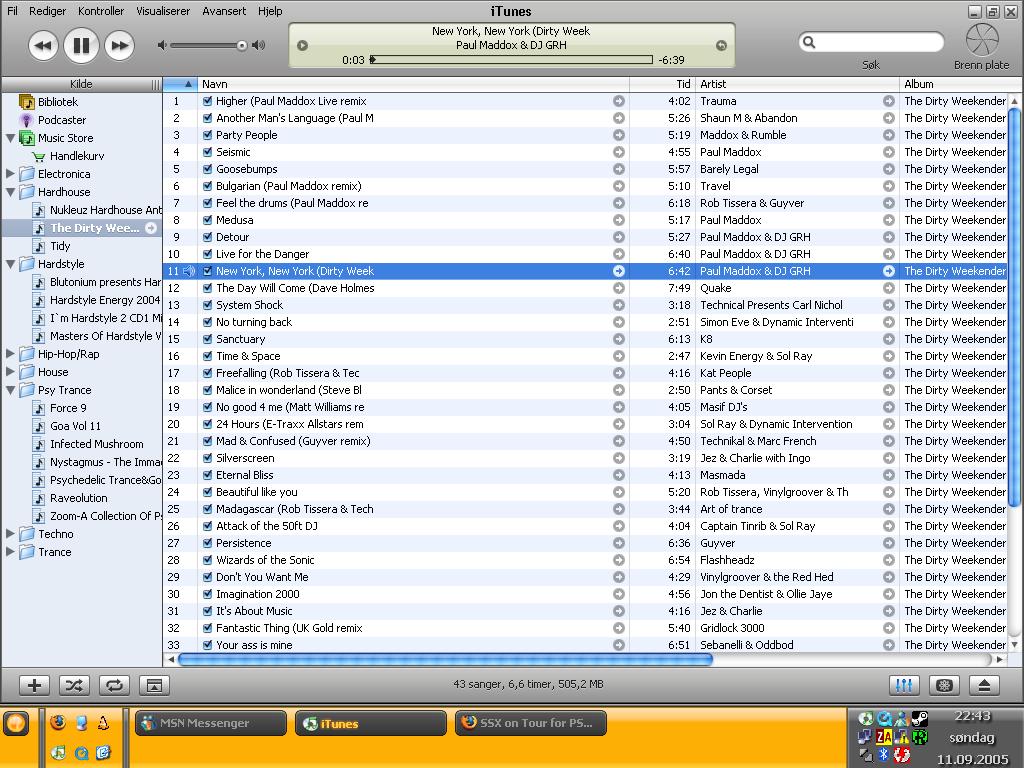Open the Kontroller menu
This screenshot has width=1024, height=768.
(101, 11)
